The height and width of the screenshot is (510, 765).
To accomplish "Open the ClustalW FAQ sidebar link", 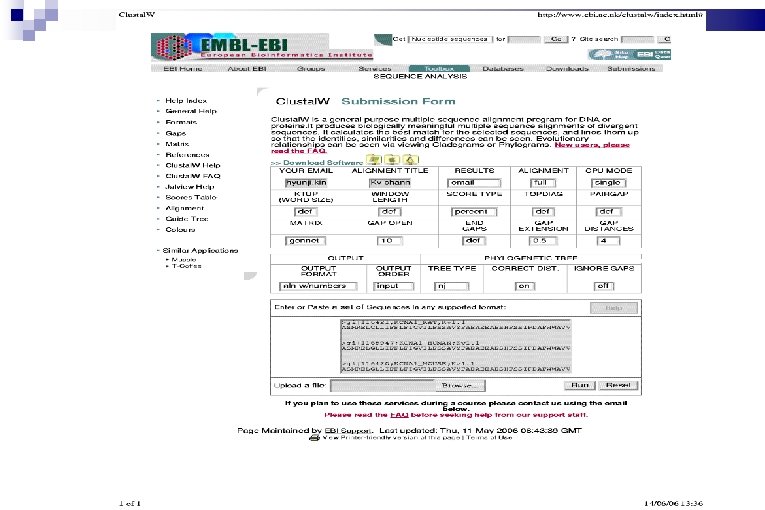I will 193,176.
